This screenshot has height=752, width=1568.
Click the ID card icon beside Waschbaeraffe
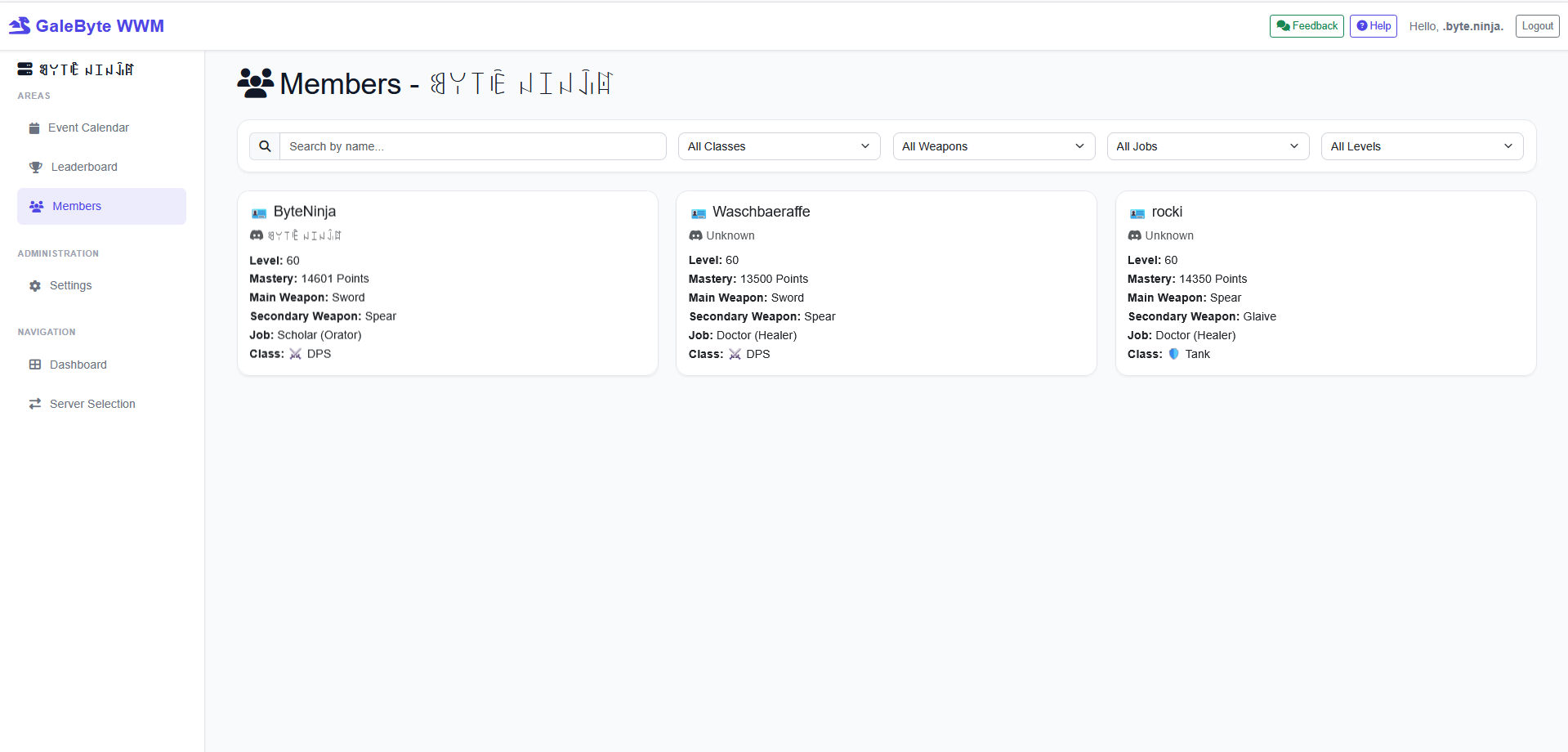click(x=698, y=213)
